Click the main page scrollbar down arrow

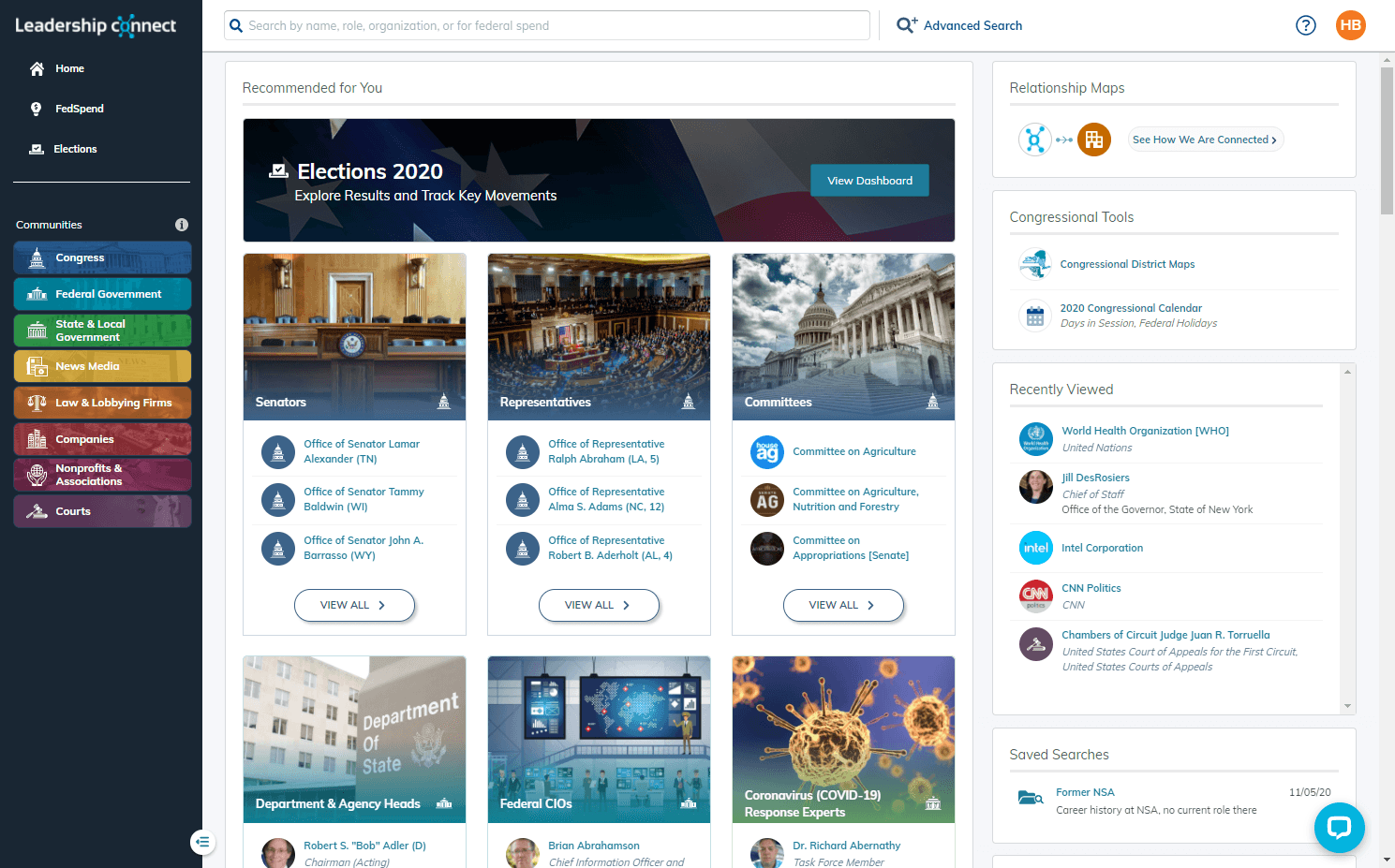1387,860
